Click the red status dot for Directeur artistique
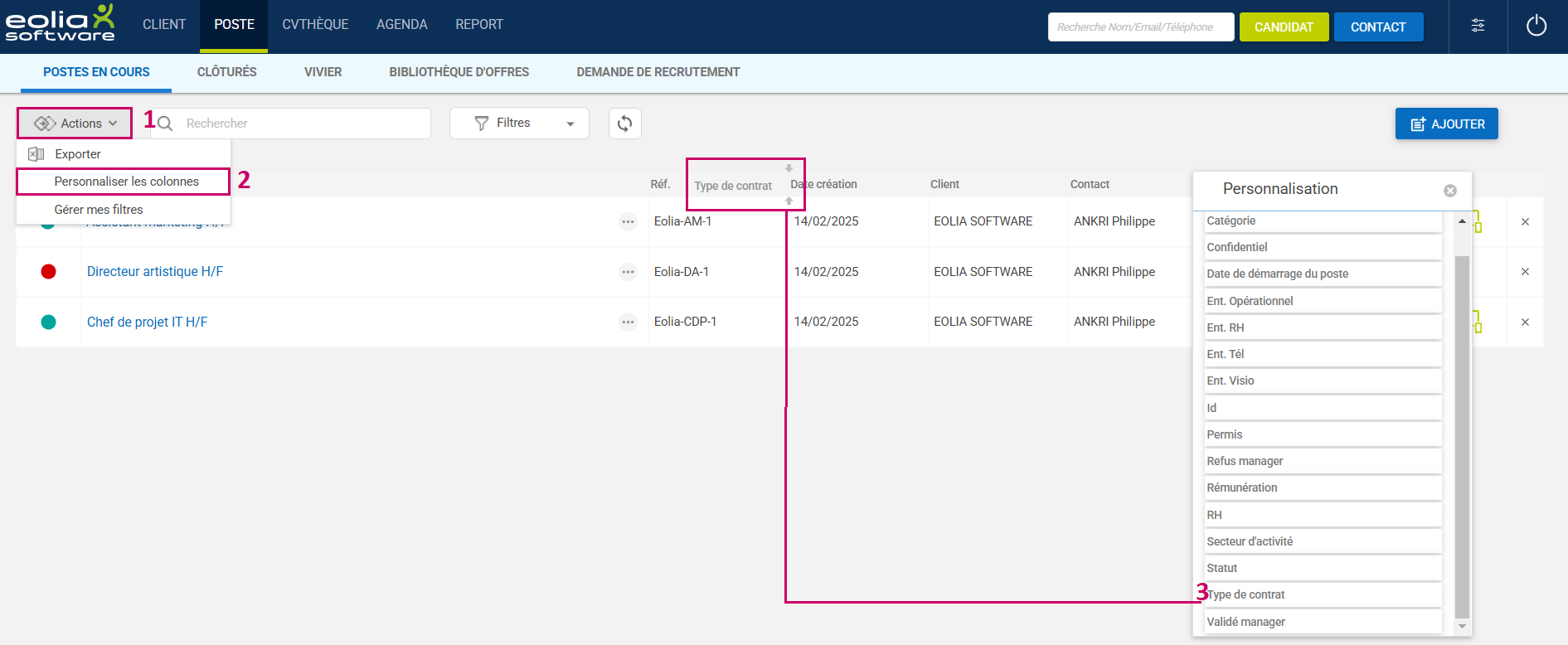 coord(49,272)
